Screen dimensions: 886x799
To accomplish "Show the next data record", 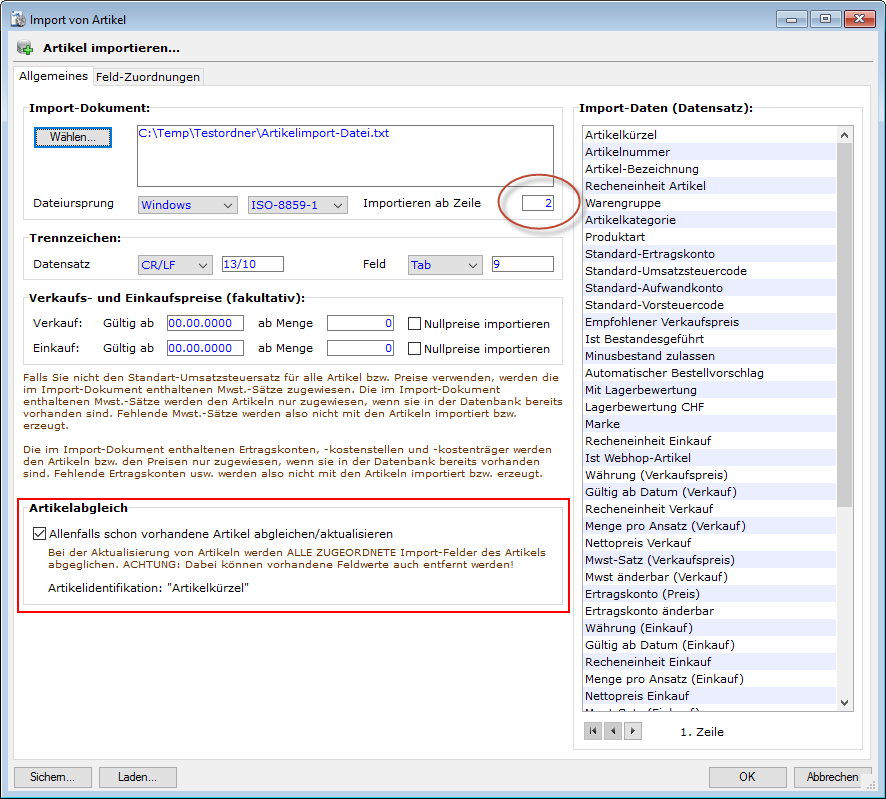I will (632, 731).
